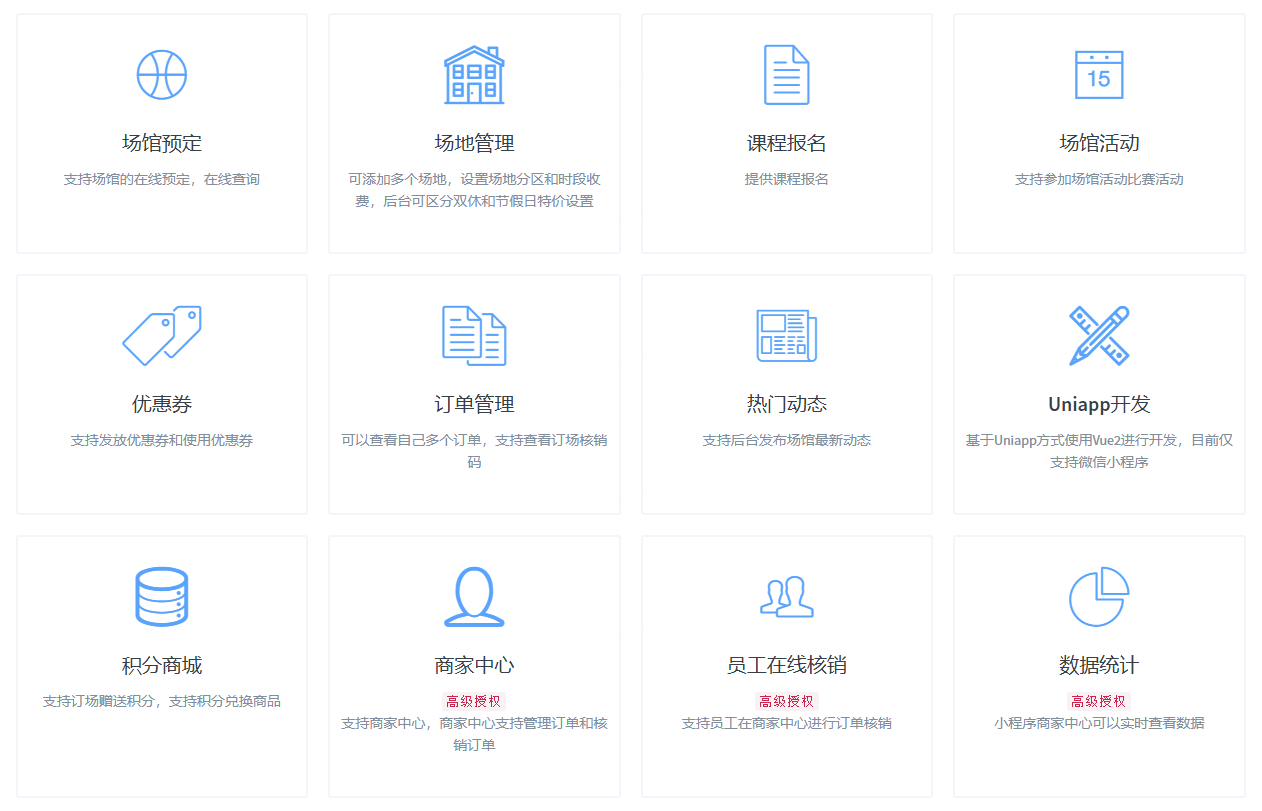
Task: Select the document icon for 课程报名
Action: 786,75
